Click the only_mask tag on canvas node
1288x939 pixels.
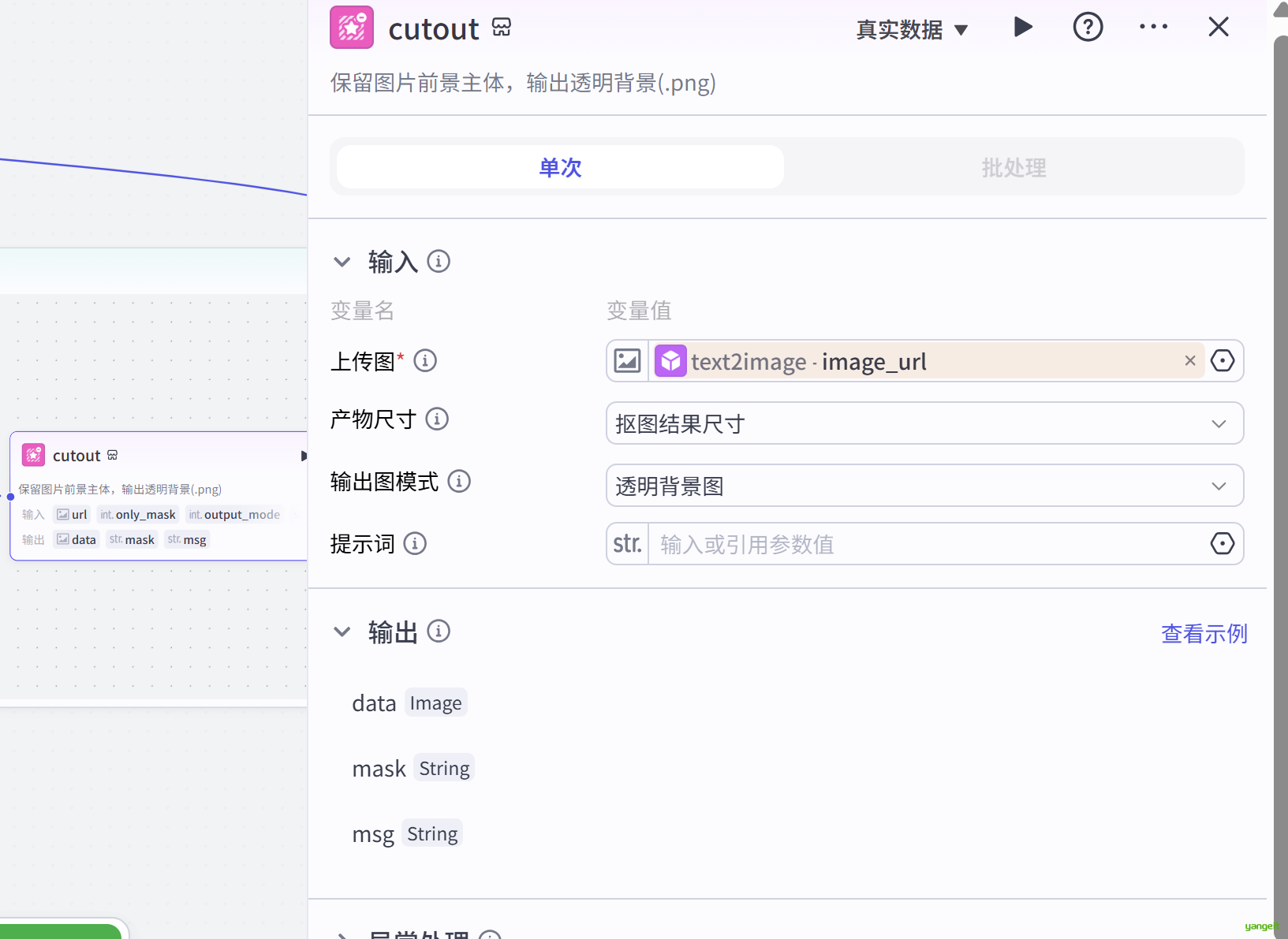138,515
